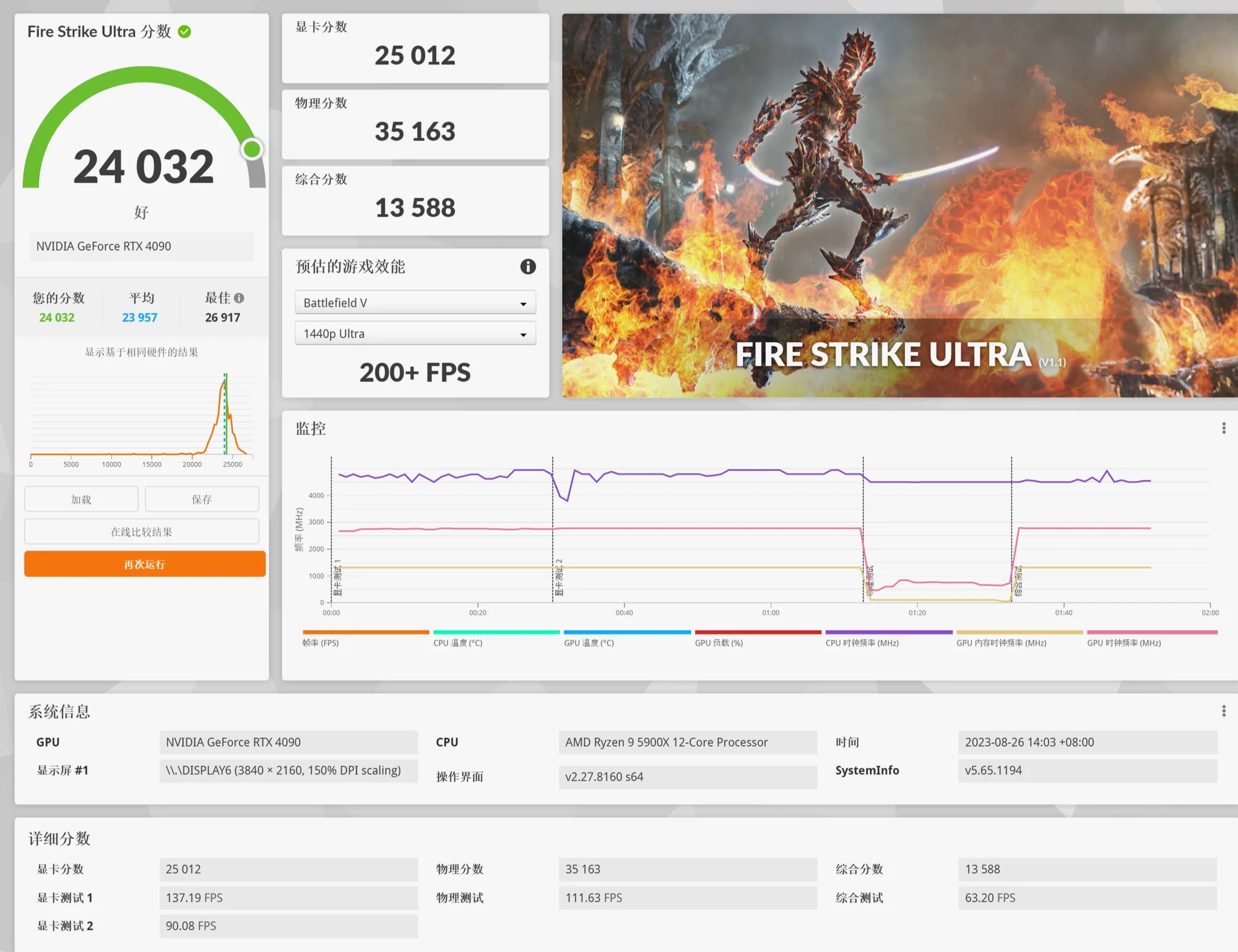Click the orange 再次运行 button

point(145,565)
